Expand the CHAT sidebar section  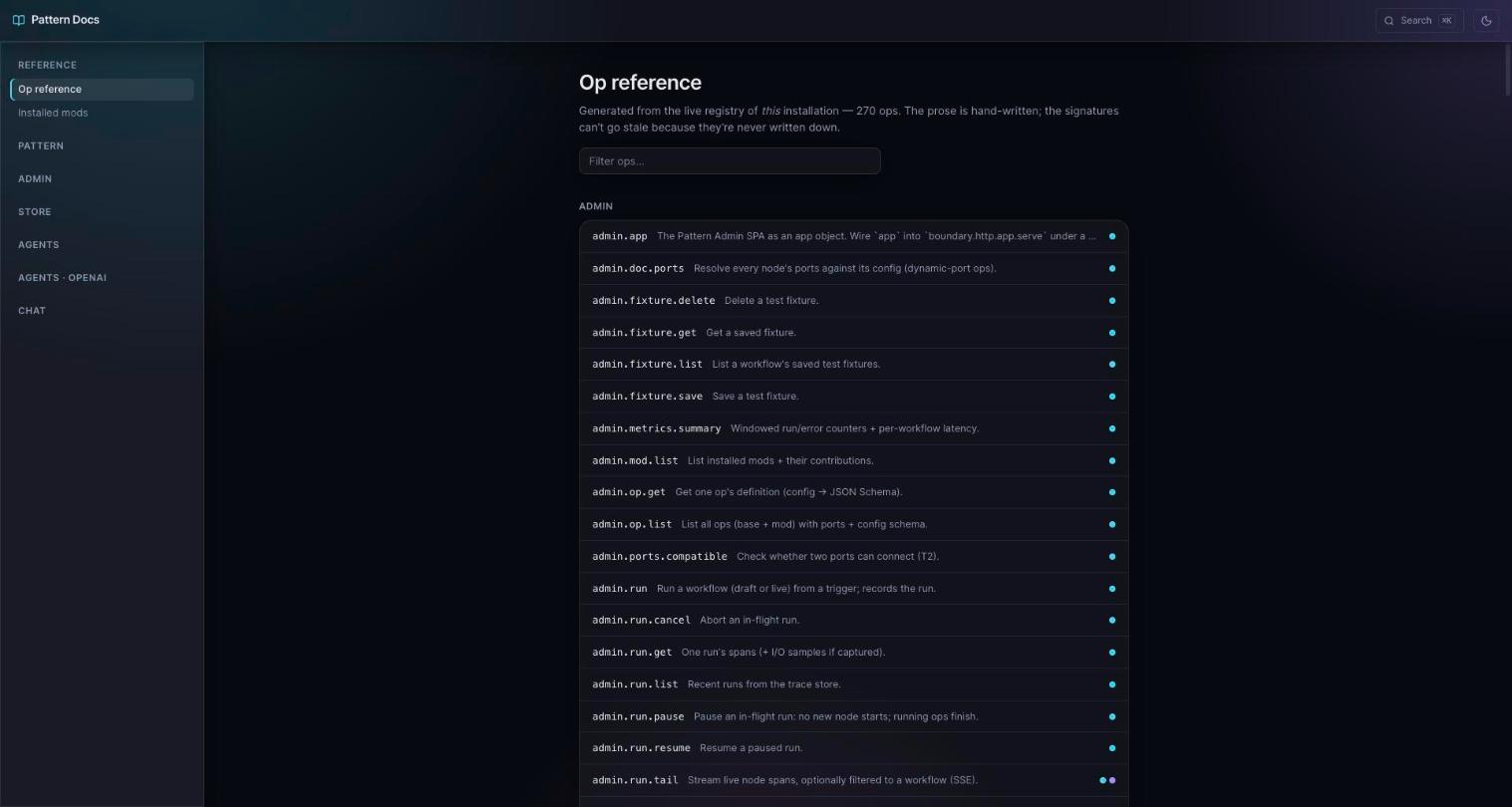point(32,311)
